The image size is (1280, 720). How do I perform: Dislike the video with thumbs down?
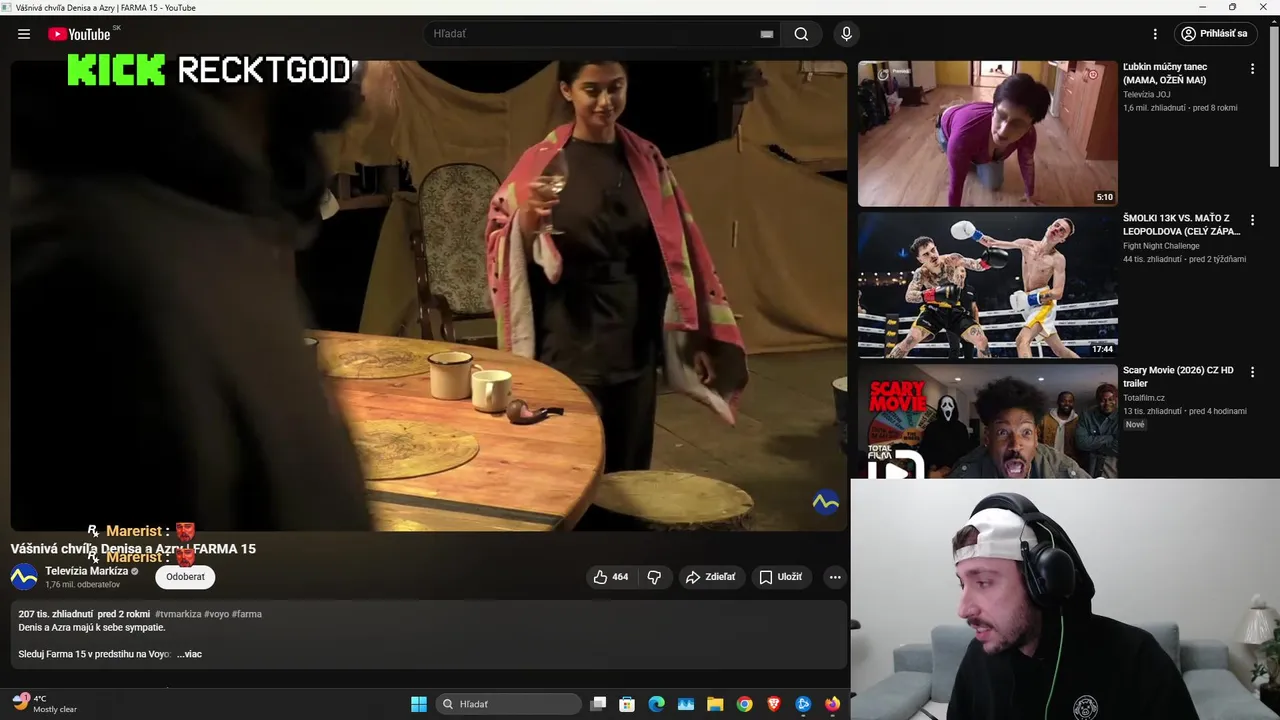tap(654, 577)
